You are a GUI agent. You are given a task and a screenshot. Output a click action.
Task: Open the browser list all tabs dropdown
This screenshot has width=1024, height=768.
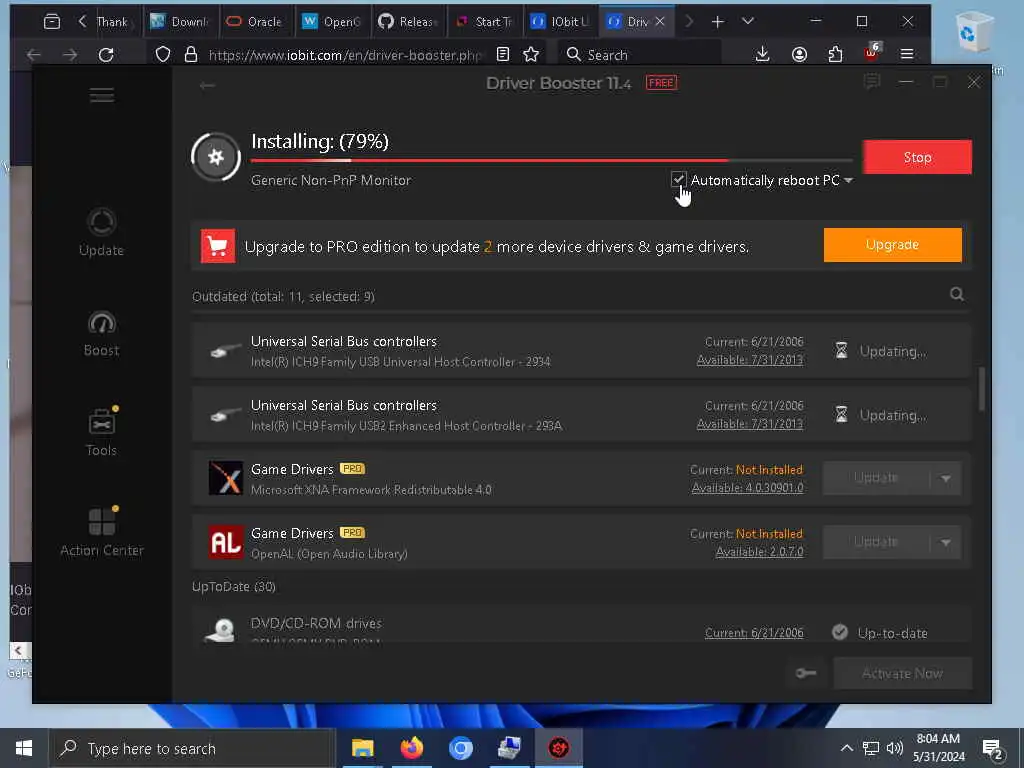coord(748,22)
